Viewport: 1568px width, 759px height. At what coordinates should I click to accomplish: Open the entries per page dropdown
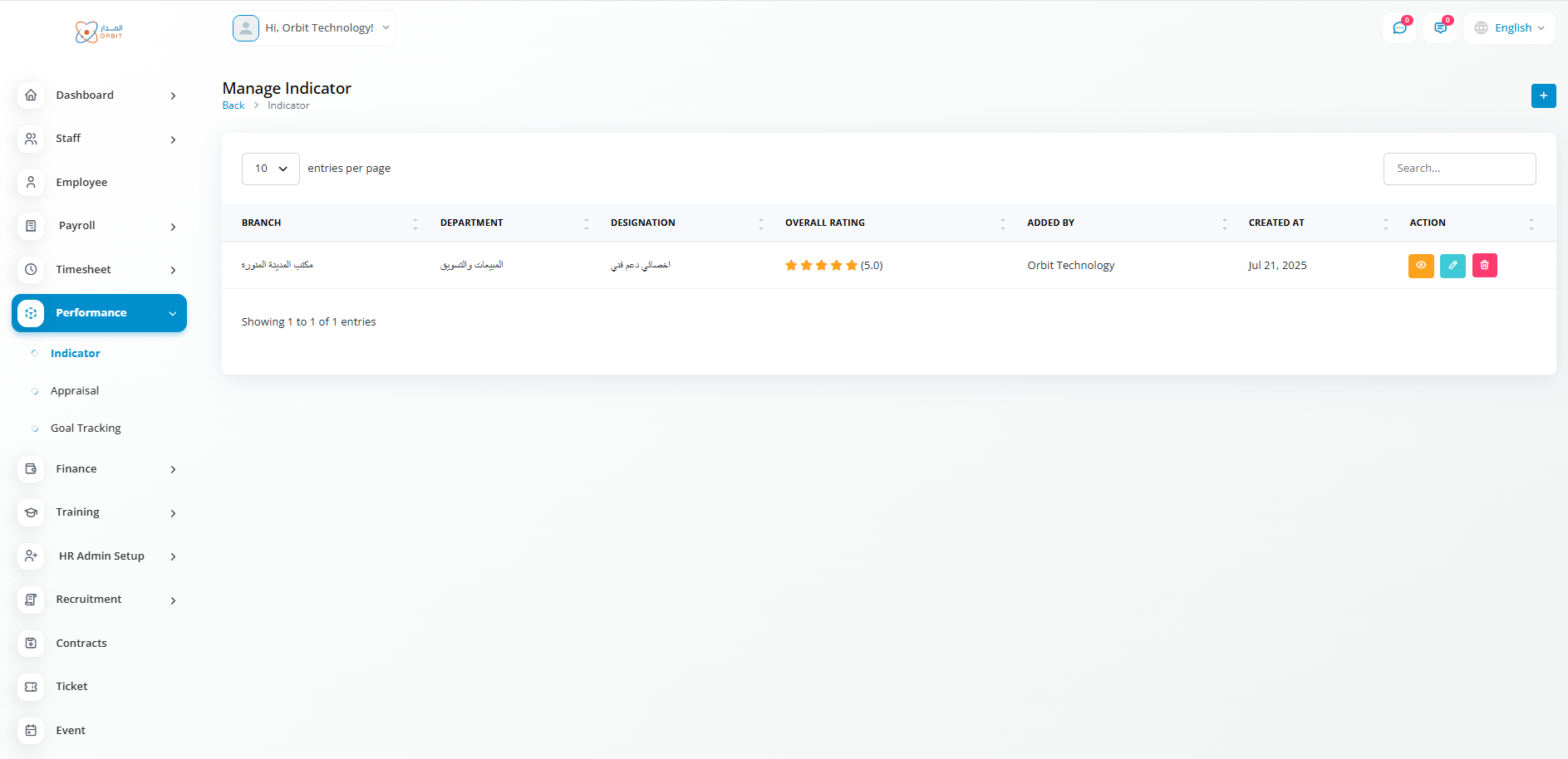point(271,169)
